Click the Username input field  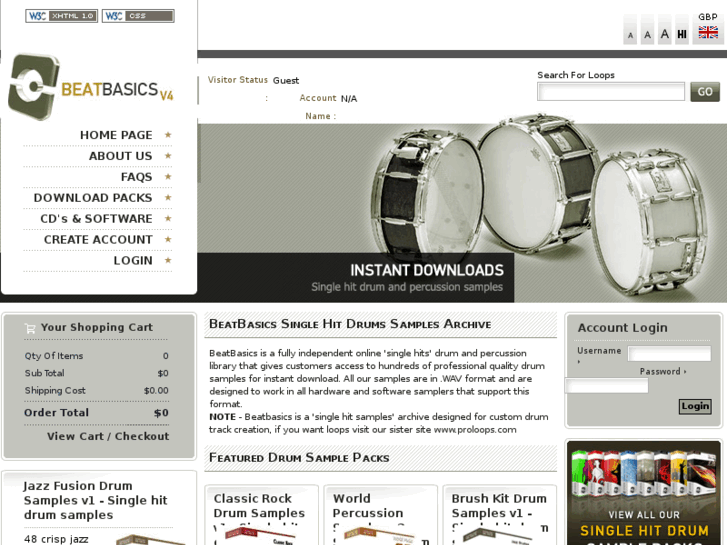(669, 353)
